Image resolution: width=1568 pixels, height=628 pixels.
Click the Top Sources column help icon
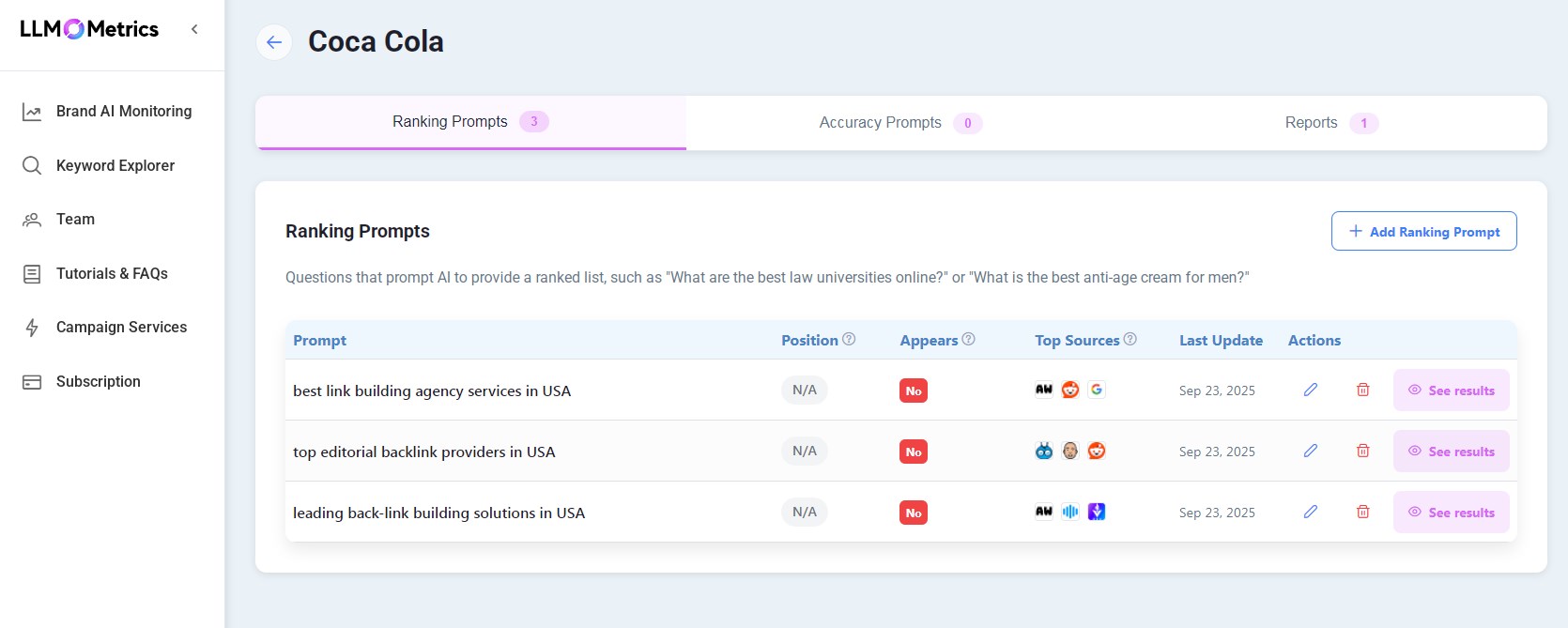click(x=1130, y=340)
